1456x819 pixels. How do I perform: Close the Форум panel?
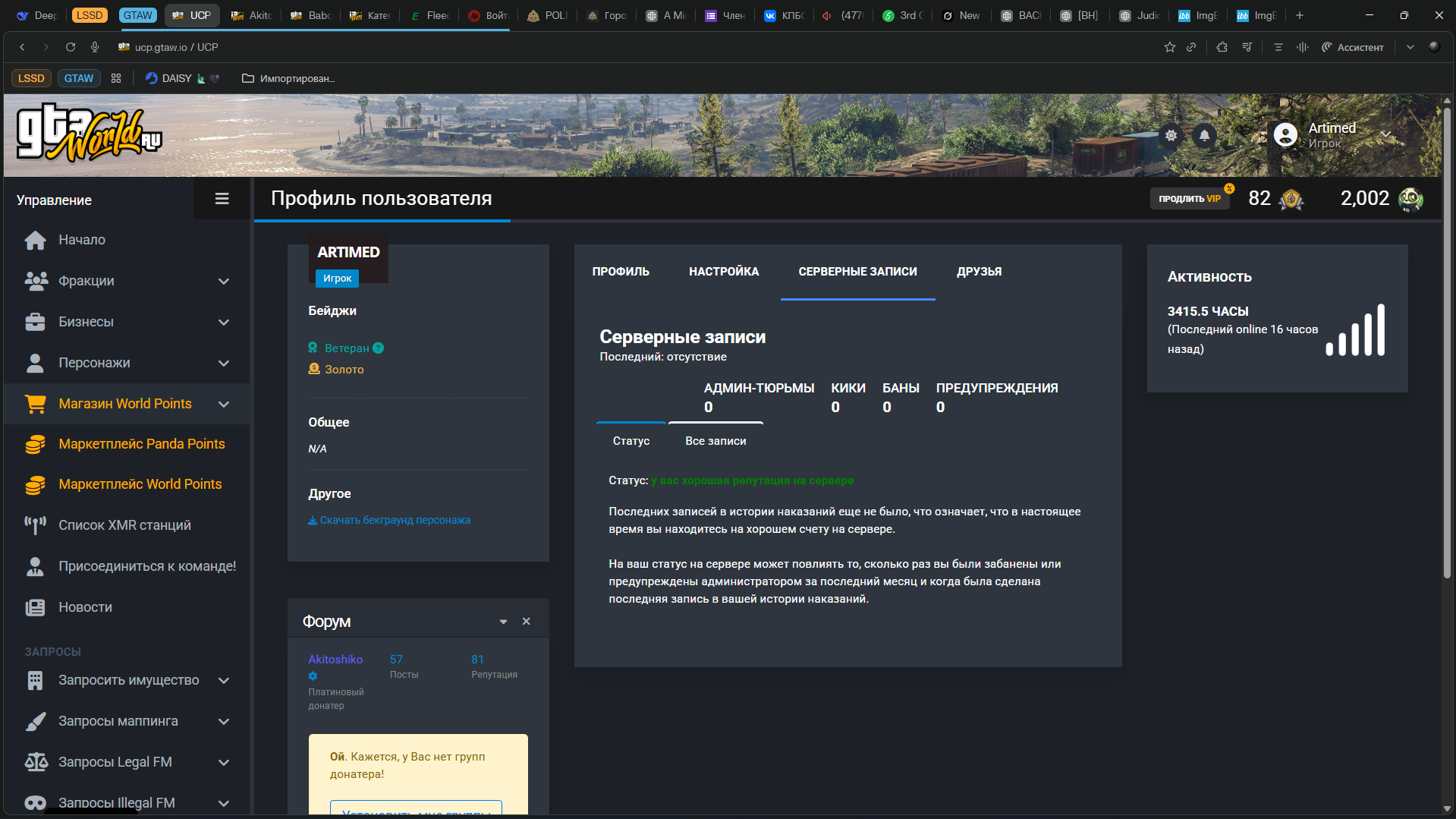pos(527,622)
